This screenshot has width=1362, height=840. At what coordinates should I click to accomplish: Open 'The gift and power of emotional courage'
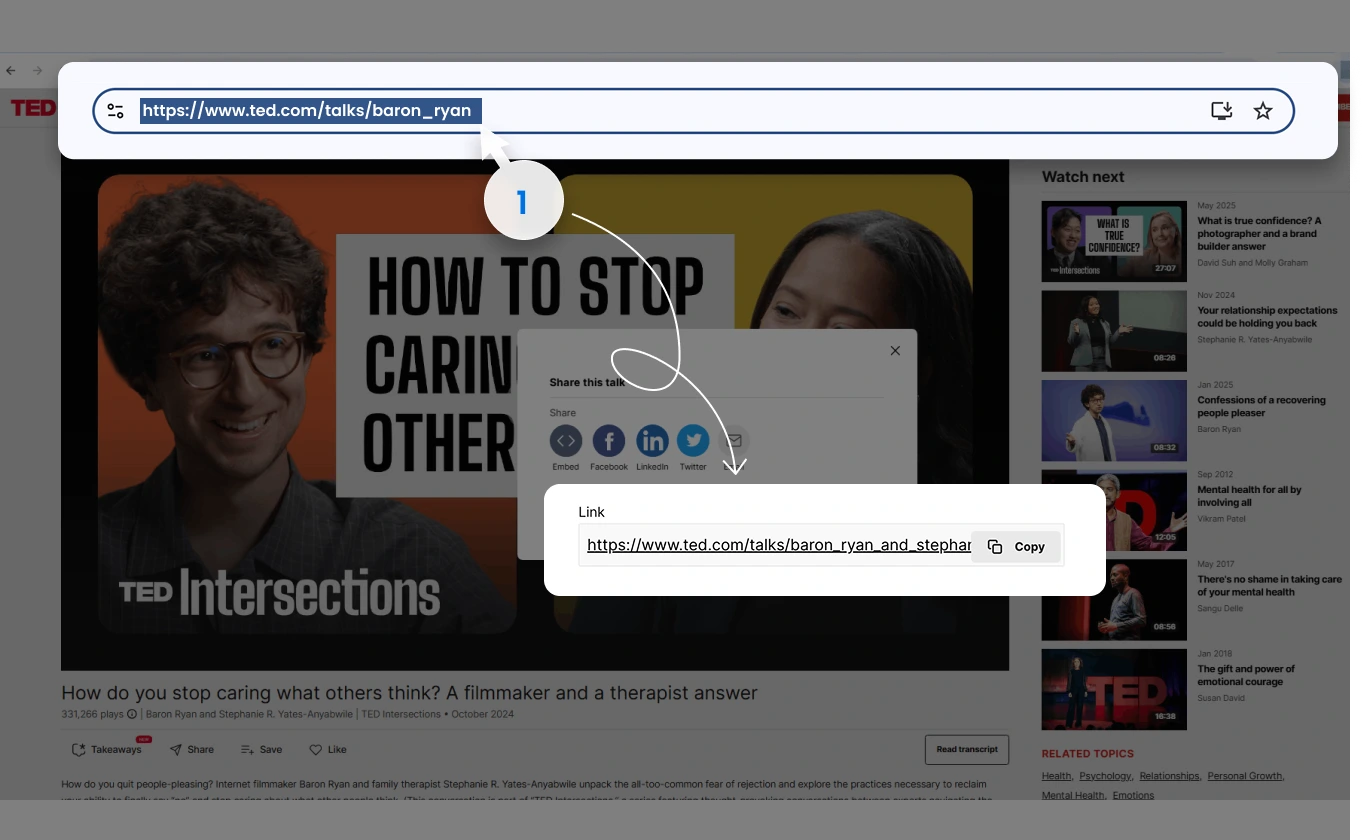(x=1246, y=675)
